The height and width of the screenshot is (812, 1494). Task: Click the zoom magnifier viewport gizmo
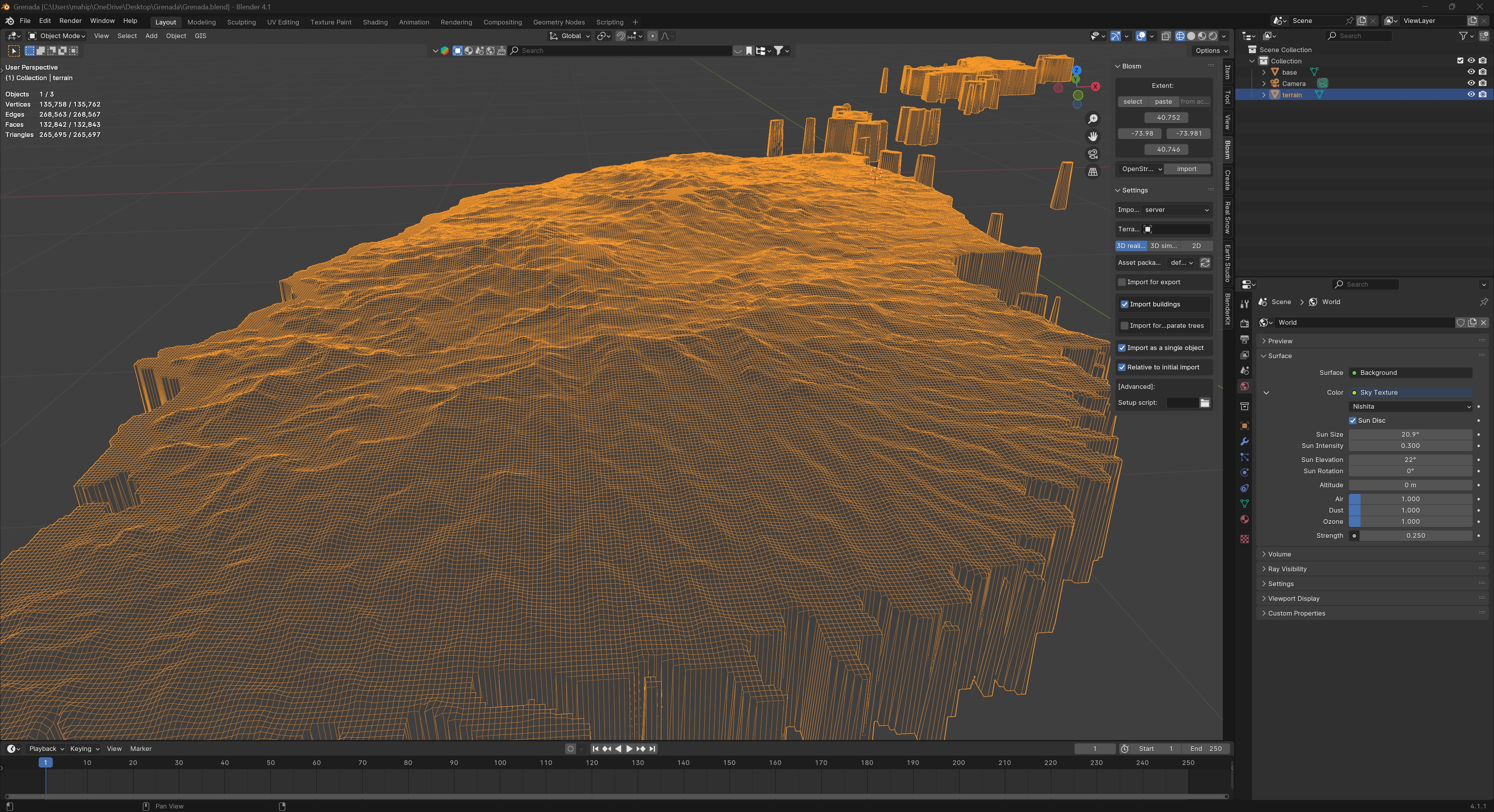tap(1092, 119)
